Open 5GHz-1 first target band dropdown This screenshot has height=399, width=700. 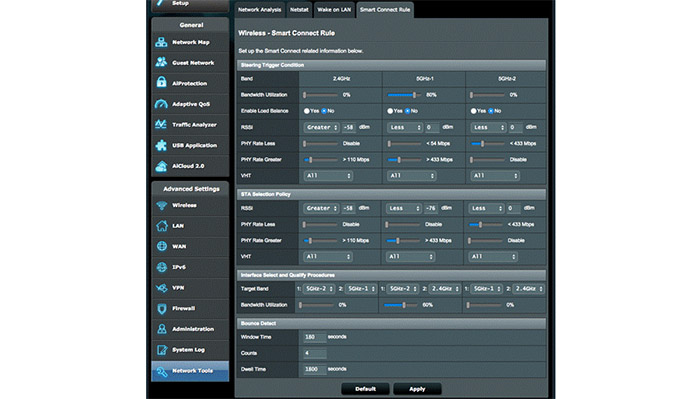tap(402, 289)
